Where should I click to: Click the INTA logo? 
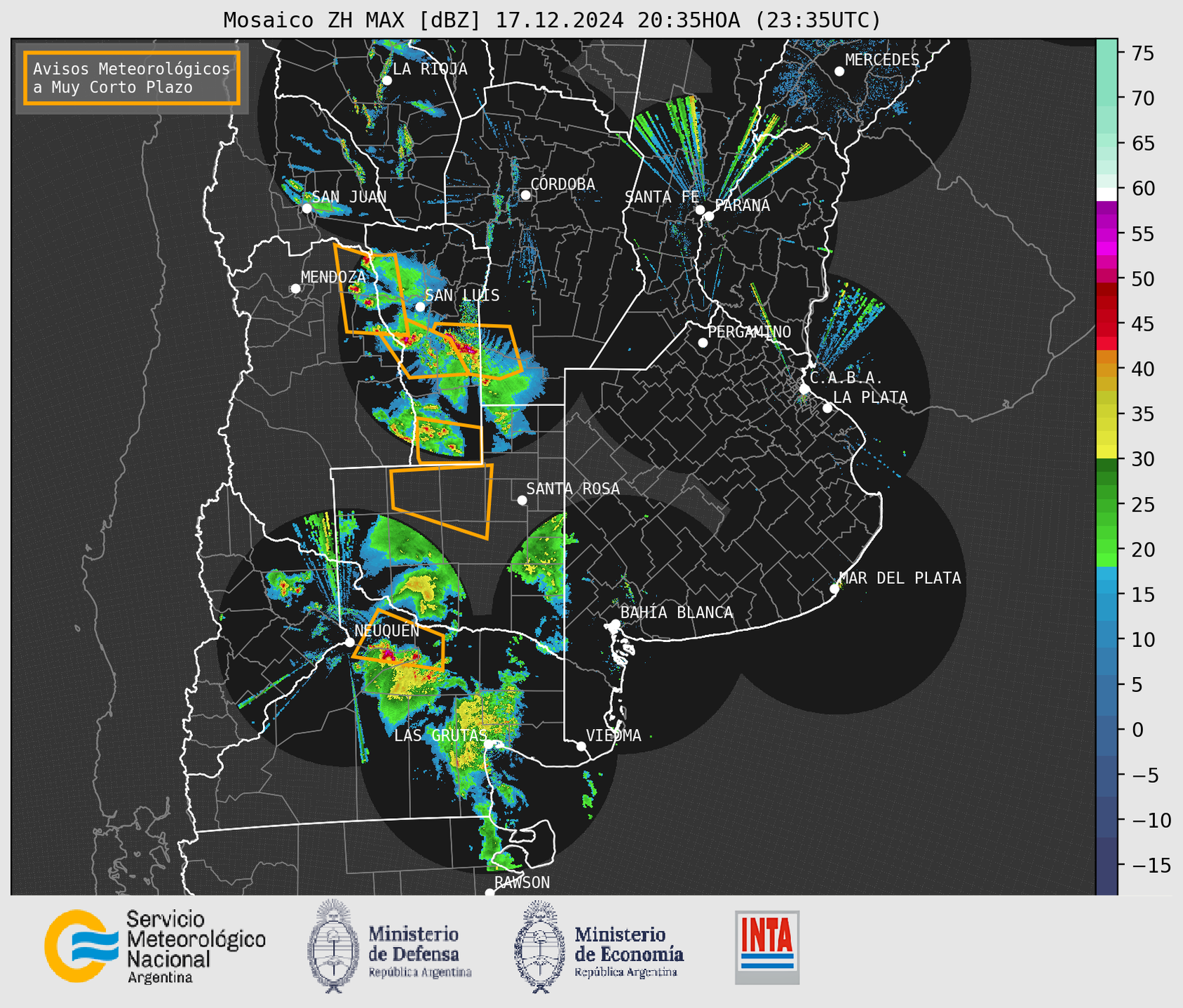coord(767,947)
